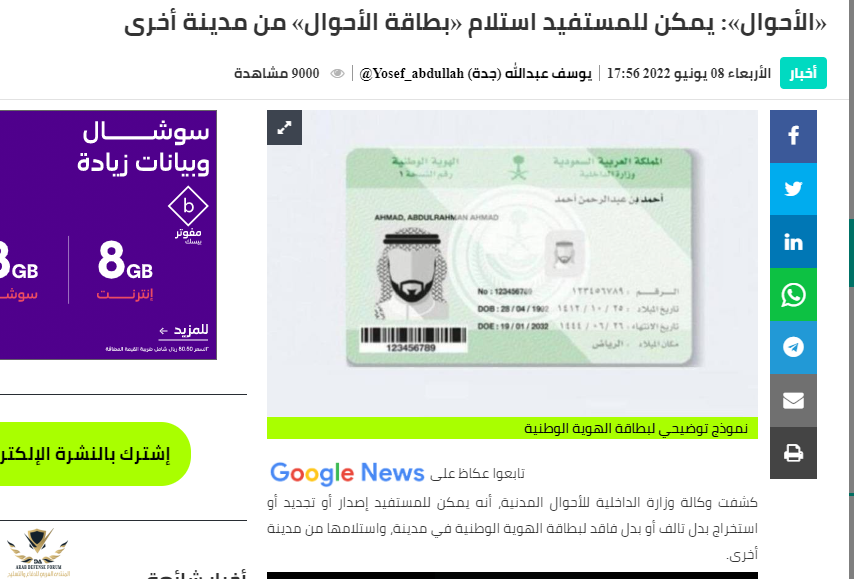
Task: Click the للمزيد link in the ad
Action: point(184,330)
